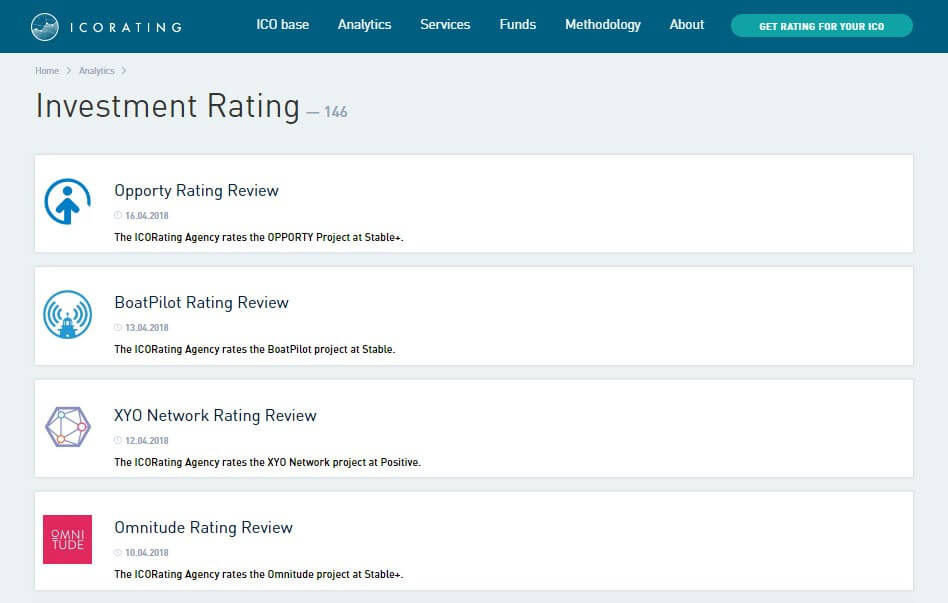The width and height of the screenshot is (948, 603).
Task: Open the Analytics menu in navbar
Action: click(365, 25)
